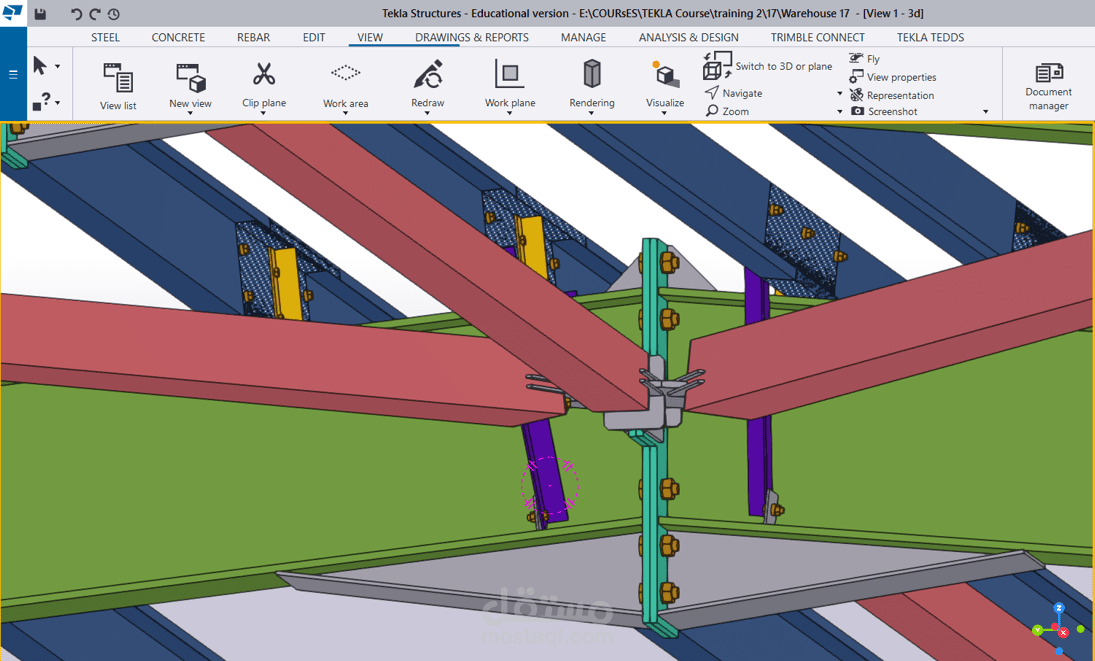Image resolution: width=1095 pixels, height=661 pixels.
Task: Open the Rendering options icon
Action: coord(591,73)
